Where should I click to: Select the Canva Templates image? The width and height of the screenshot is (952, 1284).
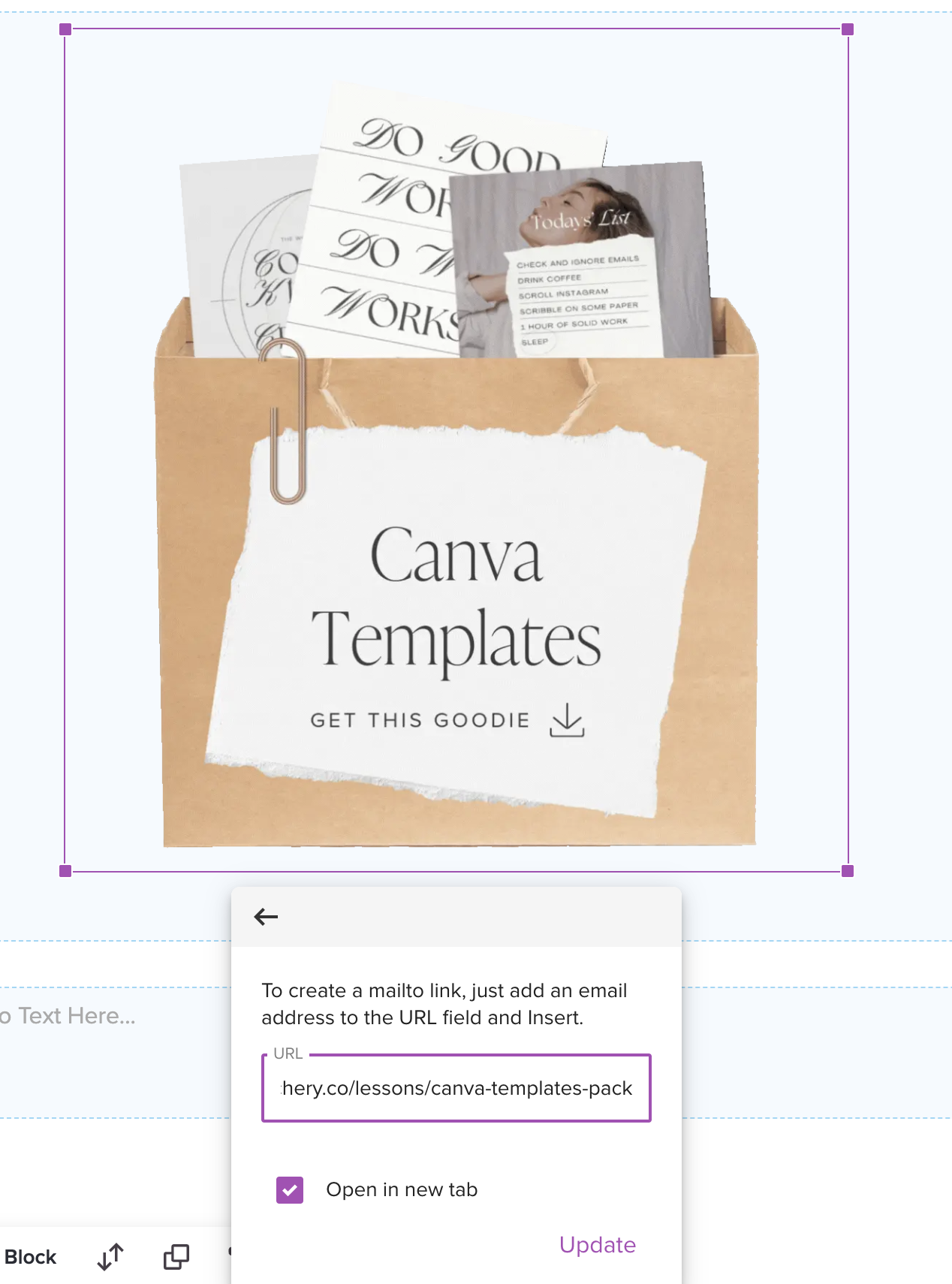456,451
